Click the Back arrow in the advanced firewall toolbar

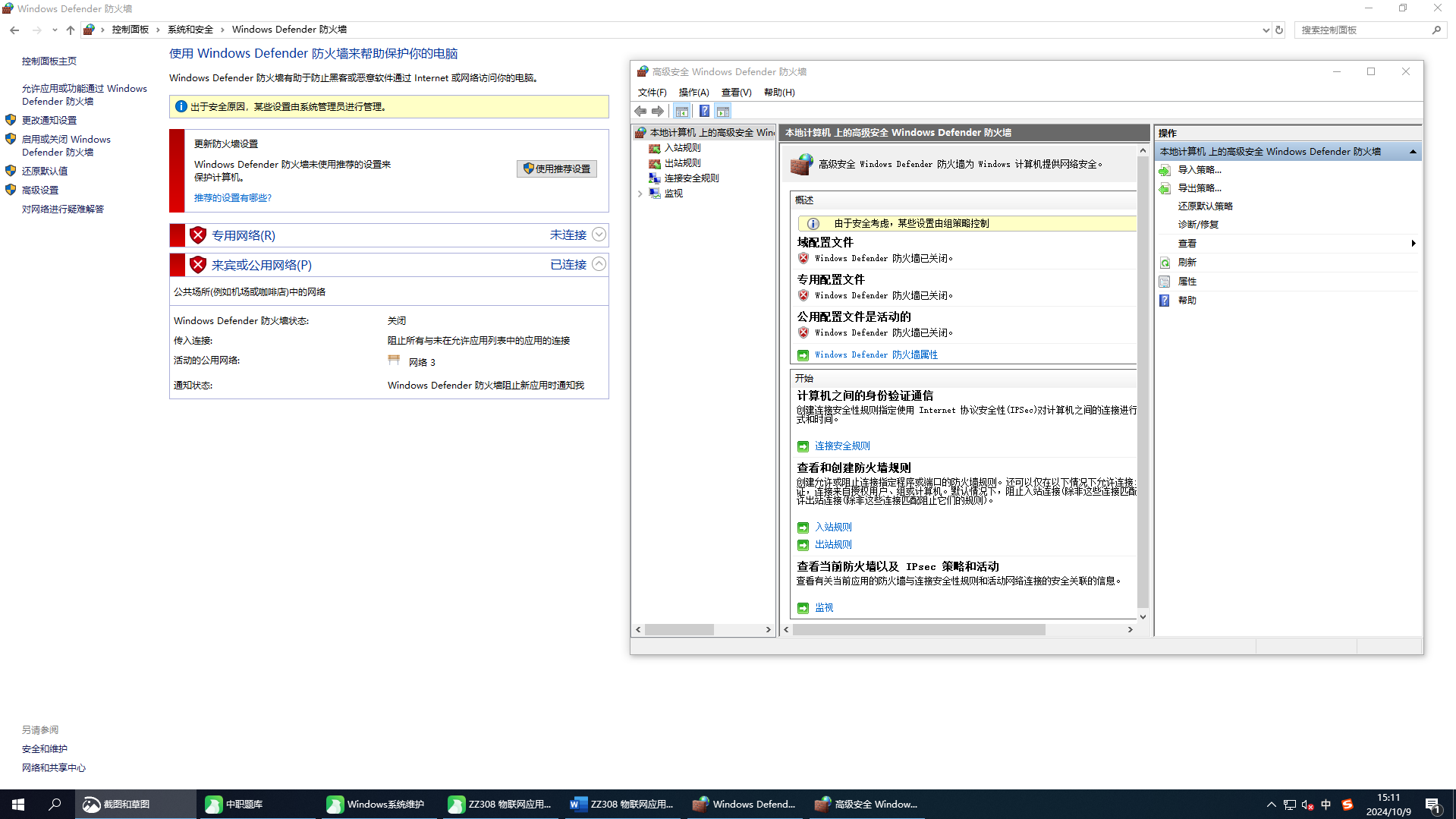click(x=641, y=112)
